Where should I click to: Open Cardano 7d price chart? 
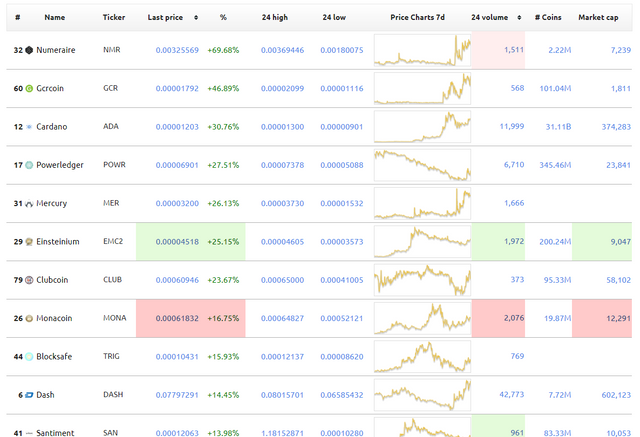(x=422, y=127)
